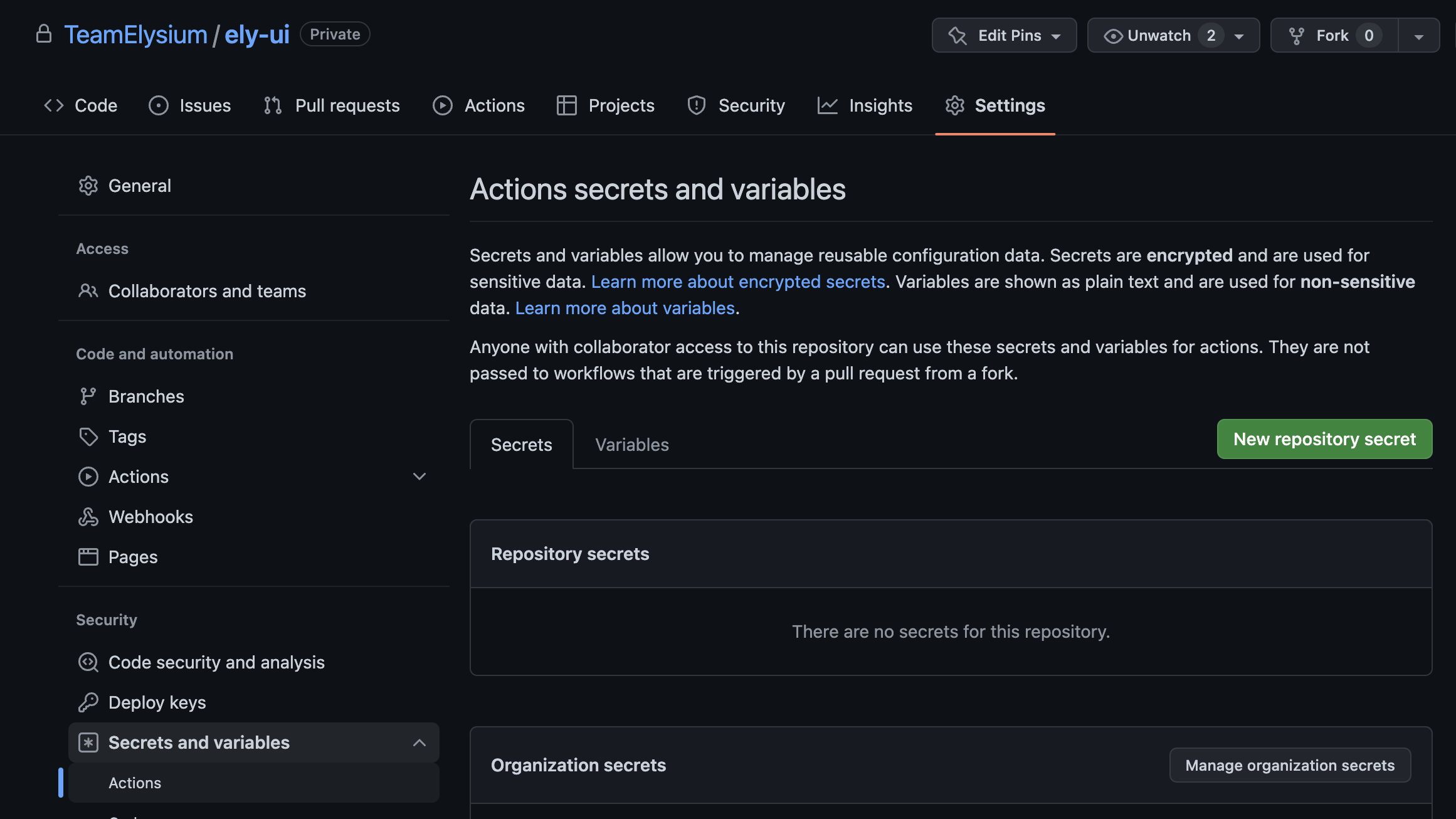Screen dimensions: 1456x819
Task: Open the fork options dropdown arrow
Action: pyautogui.click(x=1419, y=36)
